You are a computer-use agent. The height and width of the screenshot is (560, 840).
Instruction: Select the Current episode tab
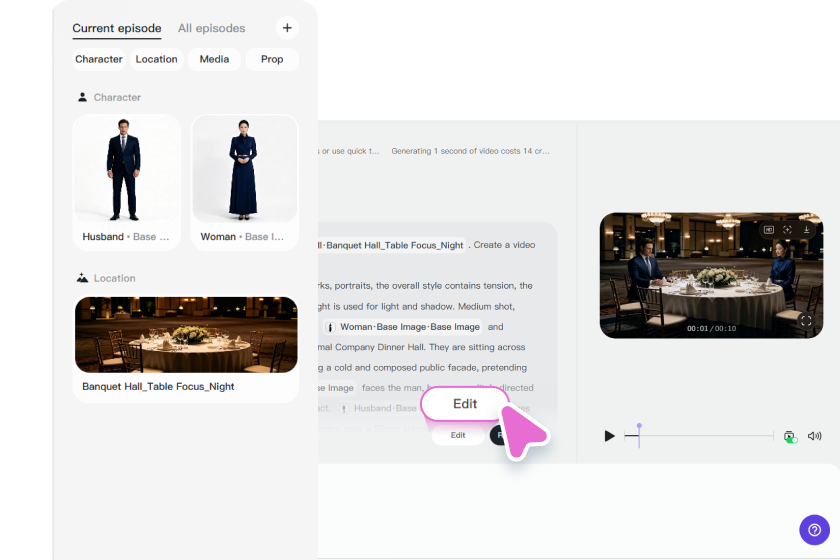pos(117,28)
